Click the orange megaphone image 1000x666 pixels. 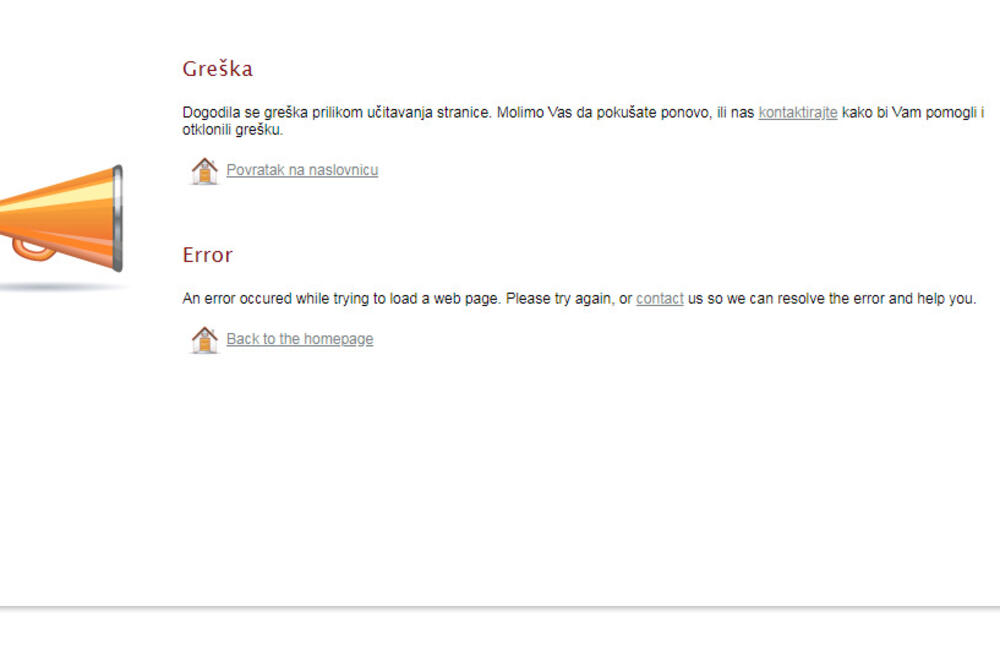[x=61, y=218]
